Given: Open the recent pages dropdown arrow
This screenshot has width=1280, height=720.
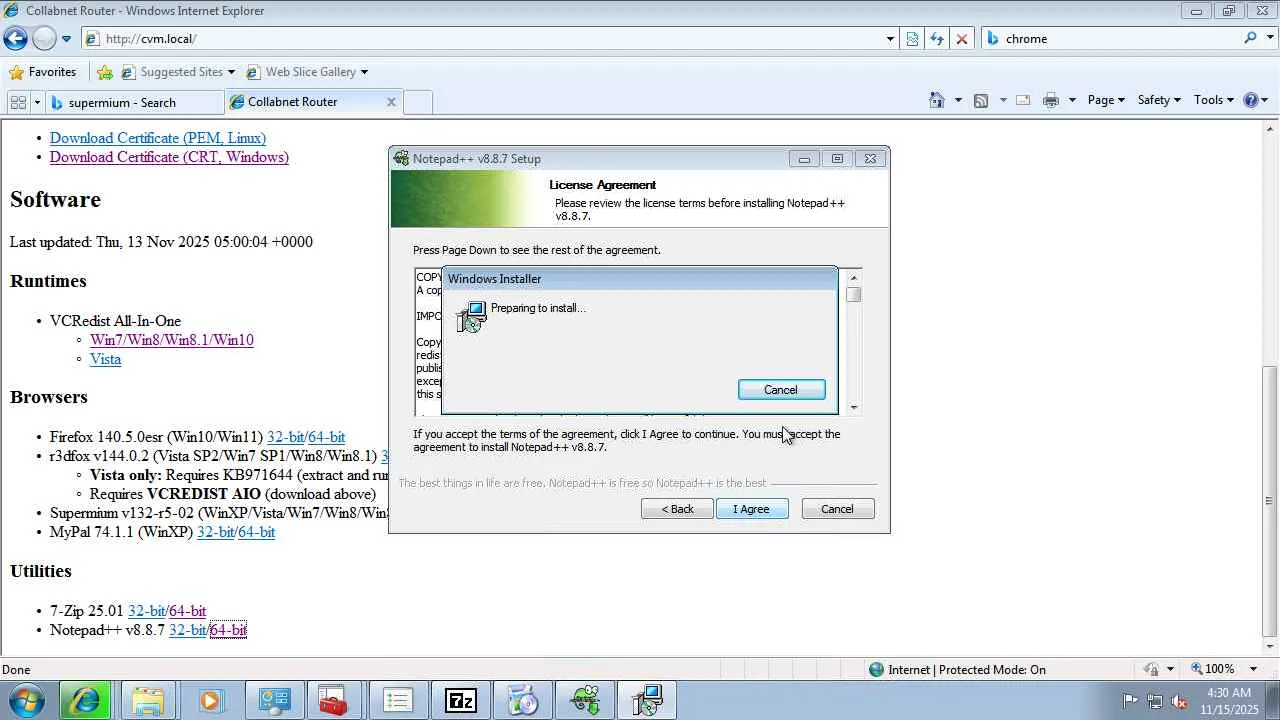Looking at the screenshot, I should click(x=66, y=39).
